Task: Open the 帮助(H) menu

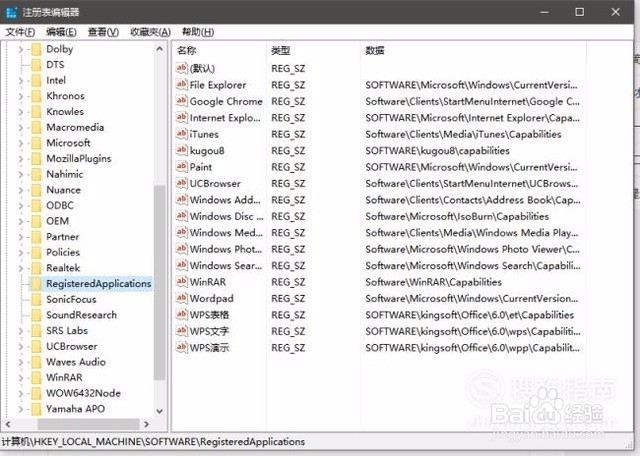Action: click(198, 32)
